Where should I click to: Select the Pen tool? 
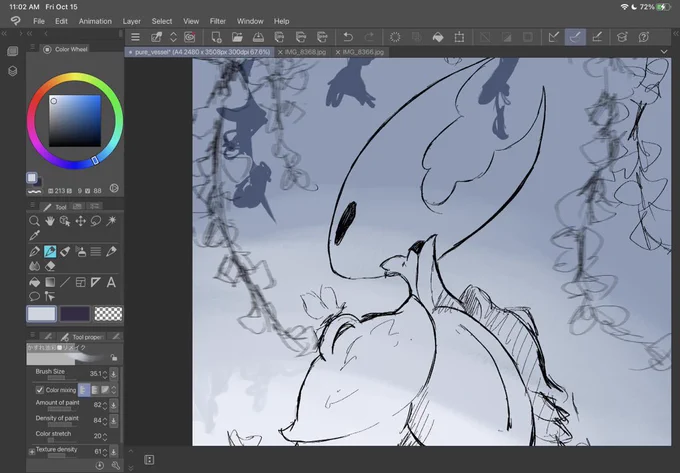[34, 251]
